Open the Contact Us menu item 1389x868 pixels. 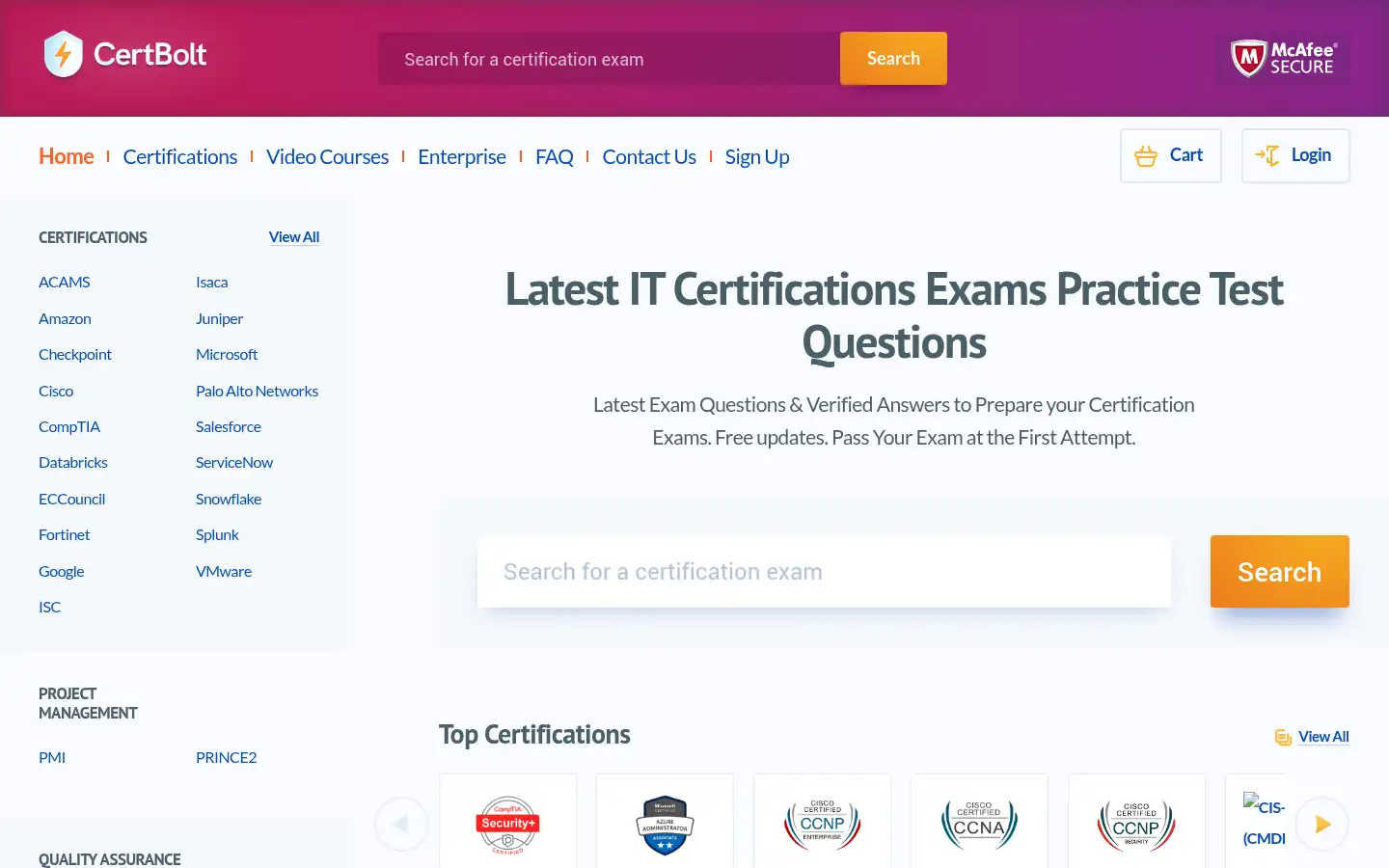[x=649, y=156]
